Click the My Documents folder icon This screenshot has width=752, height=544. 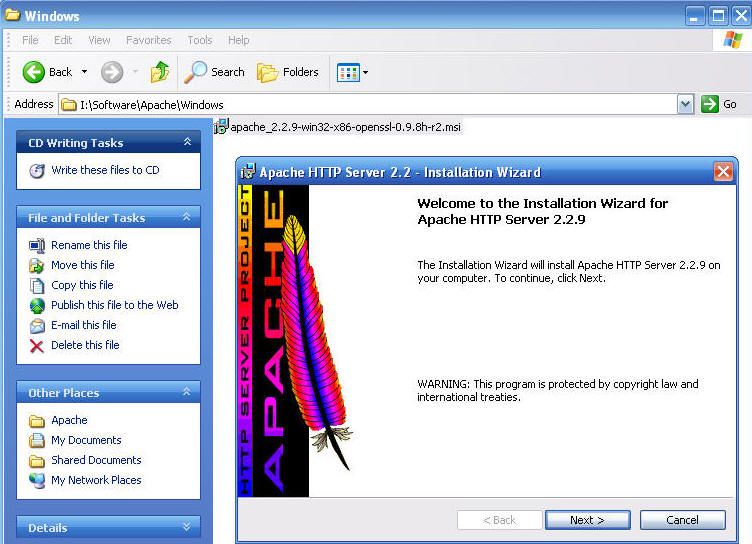click(x=37, y=440)
